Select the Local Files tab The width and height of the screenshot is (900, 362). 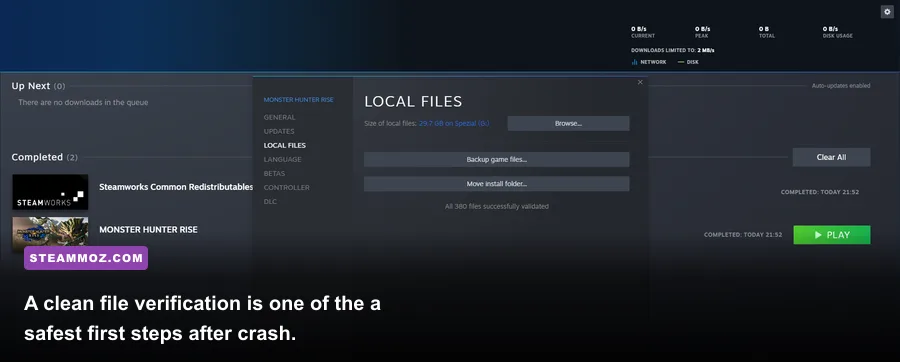pyautogui.click(x=285, y=145)
